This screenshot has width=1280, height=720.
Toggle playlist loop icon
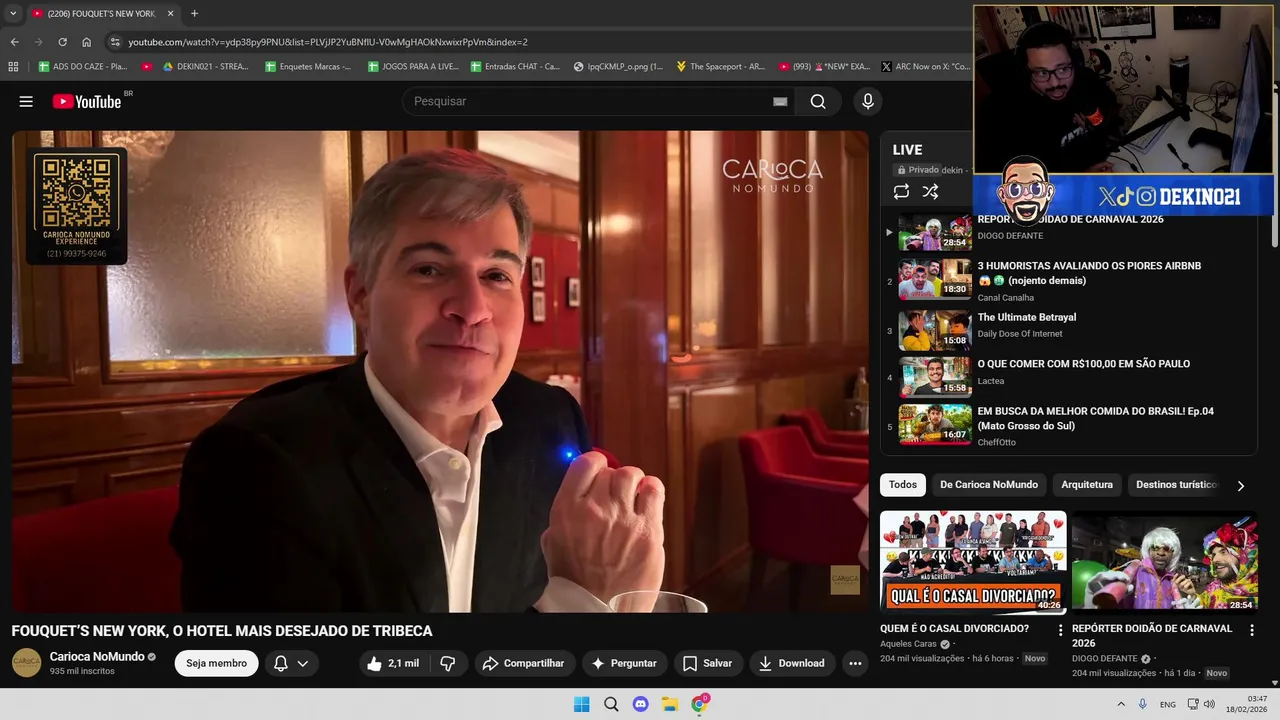901,191
